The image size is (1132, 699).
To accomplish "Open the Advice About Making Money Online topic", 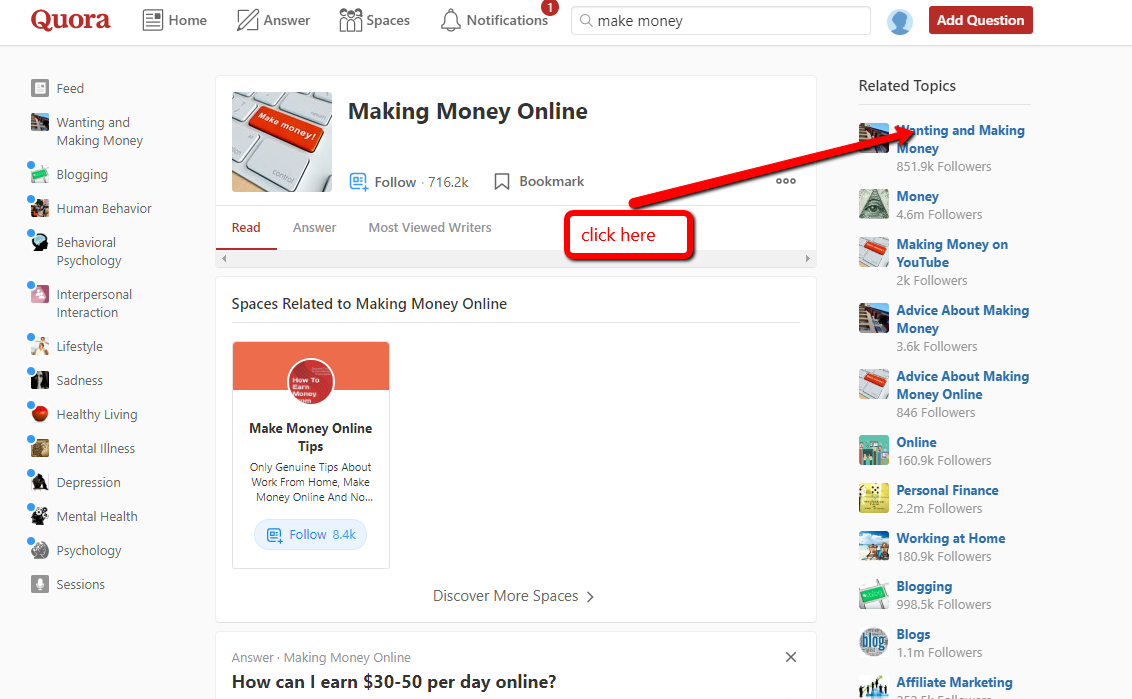I will coord(962,385).
